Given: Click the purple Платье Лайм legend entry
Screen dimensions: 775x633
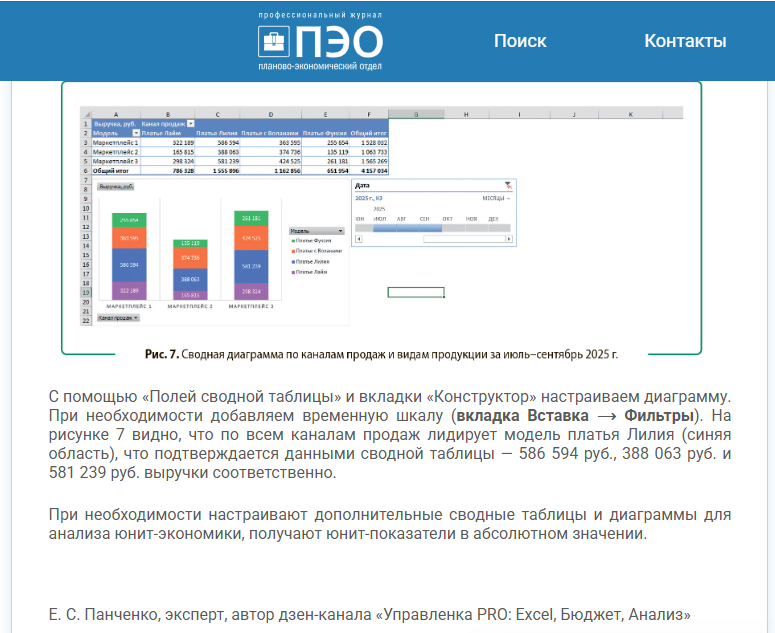Looking at the screenshot, I should point(309,272).
